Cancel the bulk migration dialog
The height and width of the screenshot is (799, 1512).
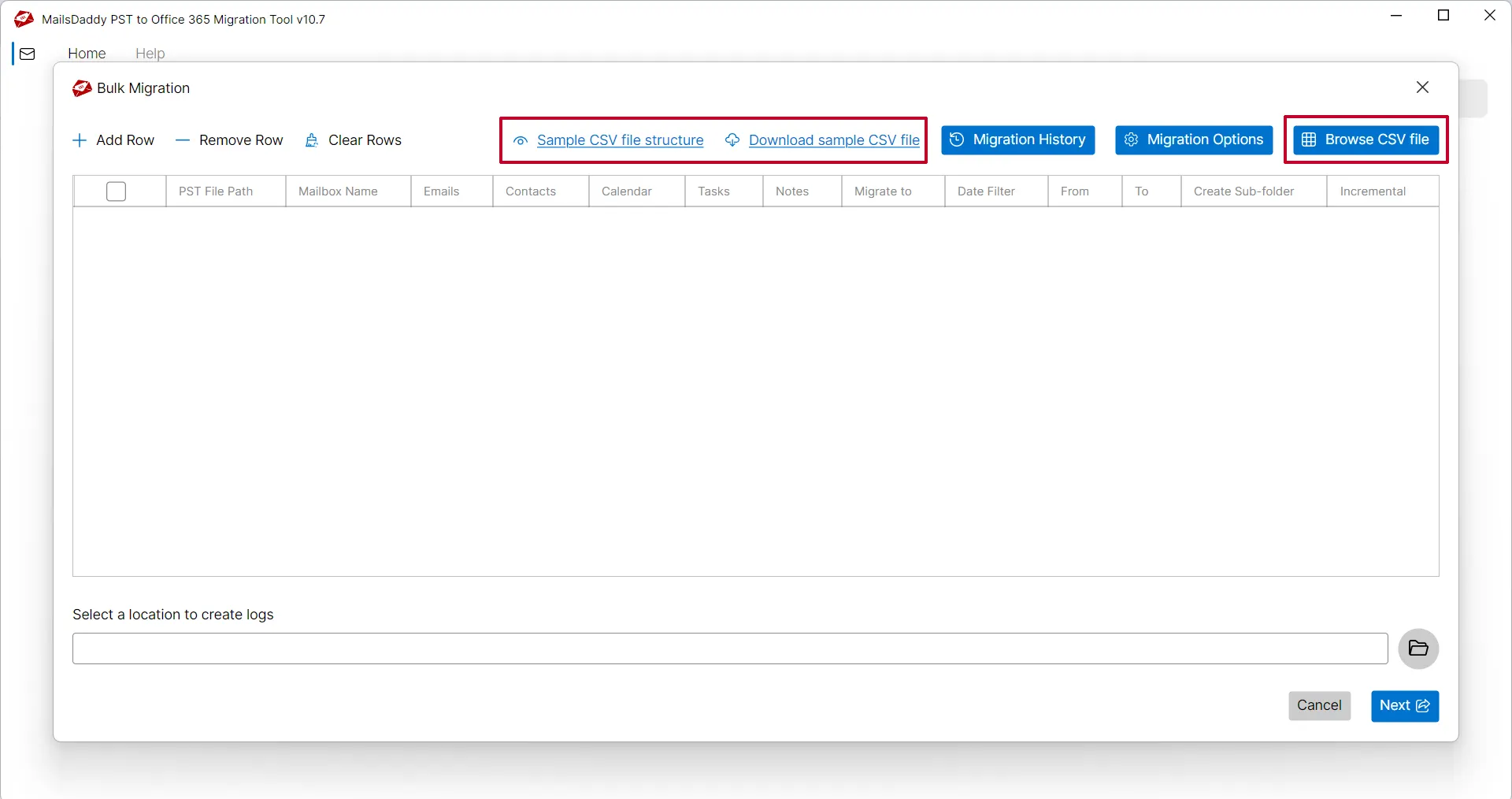[1319, 705]
